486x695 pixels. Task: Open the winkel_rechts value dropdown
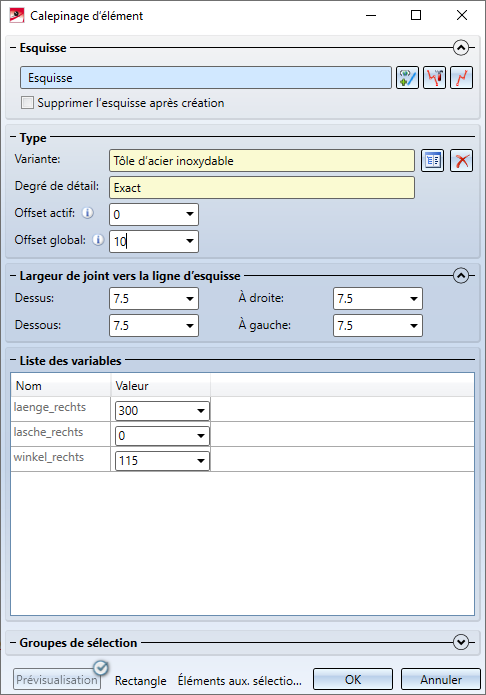pyautogui.click(x=201, y=461)
